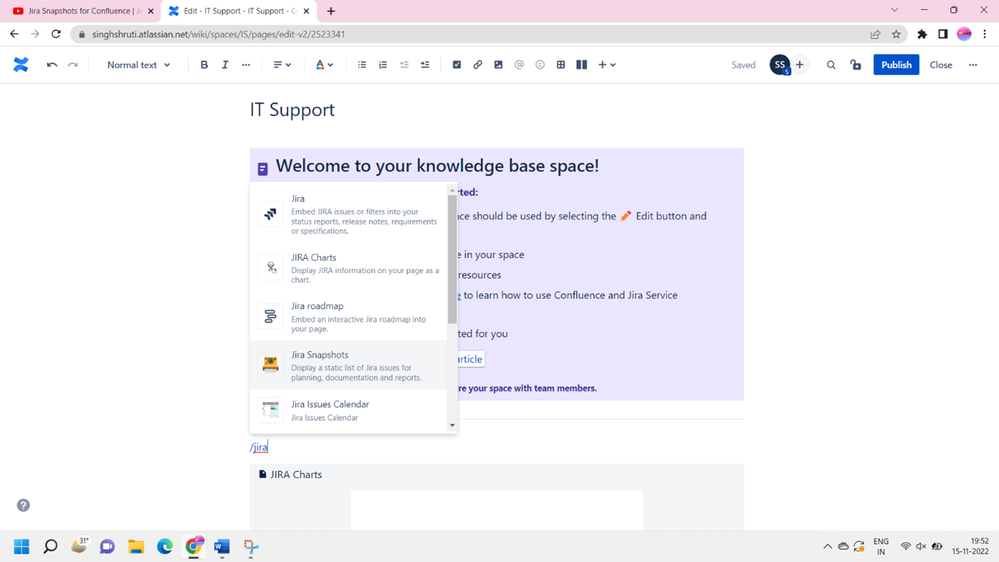Viewport: 999px width, 562px height.
Task: Open the text color dropdown
Action: tap(324, 64)
